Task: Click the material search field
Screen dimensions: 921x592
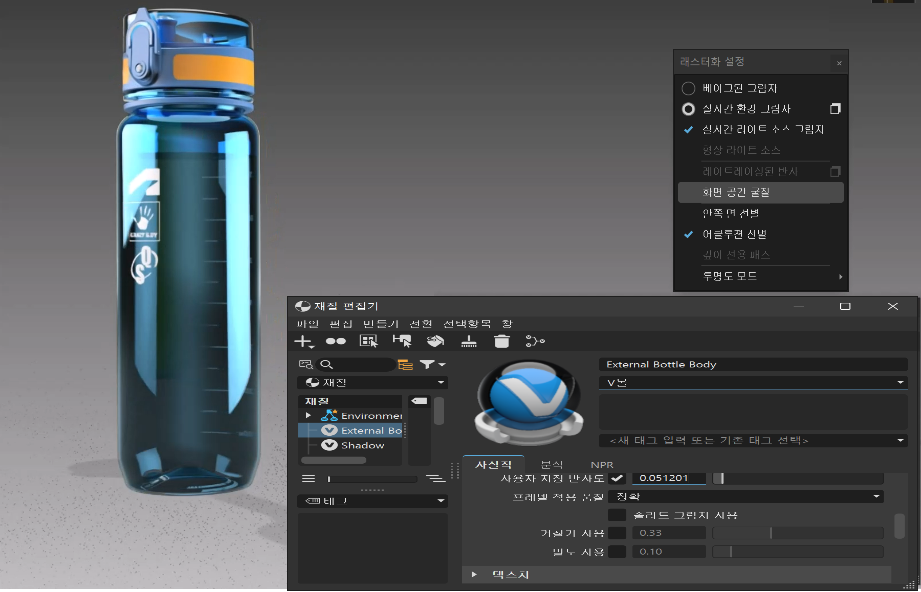Action: click(355, 365)
